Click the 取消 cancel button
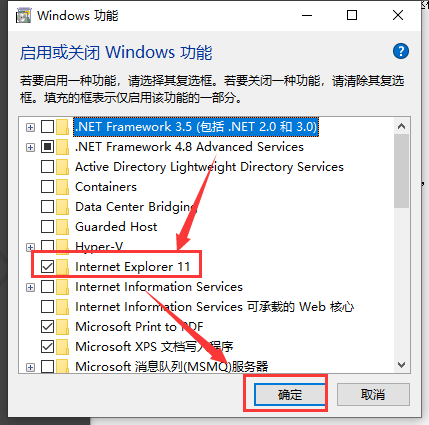 coord(373,395)
